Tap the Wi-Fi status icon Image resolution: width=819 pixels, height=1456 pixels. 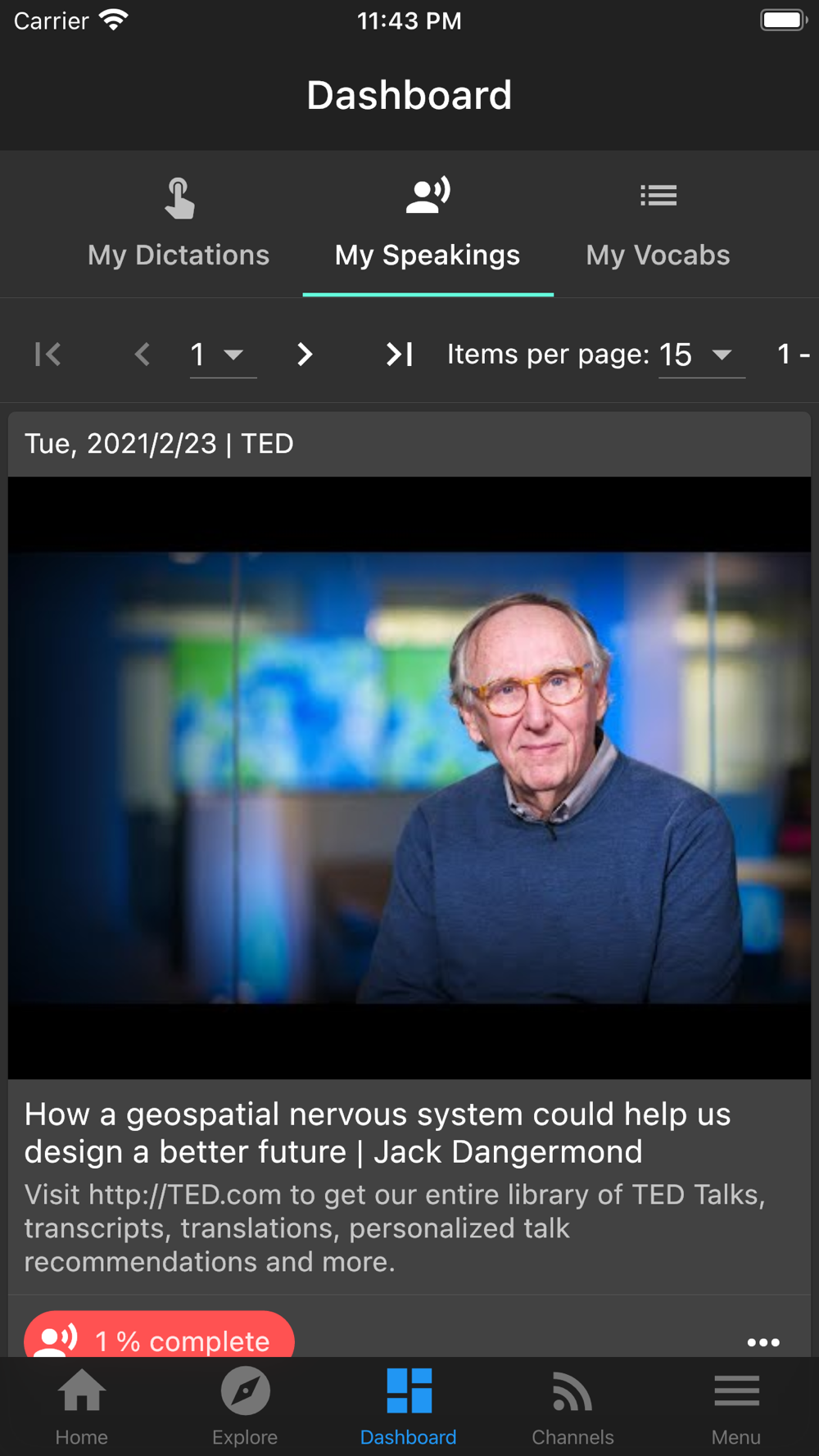click(114, 20)
